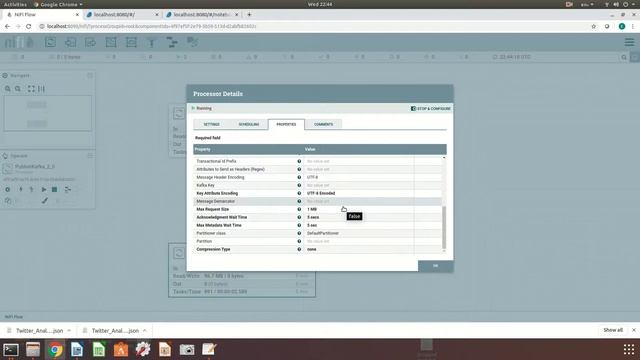Viewport: 640px width, 360px height.
Task: Open options for the second Twitter_Anal json download
Action: coord(144,331)
